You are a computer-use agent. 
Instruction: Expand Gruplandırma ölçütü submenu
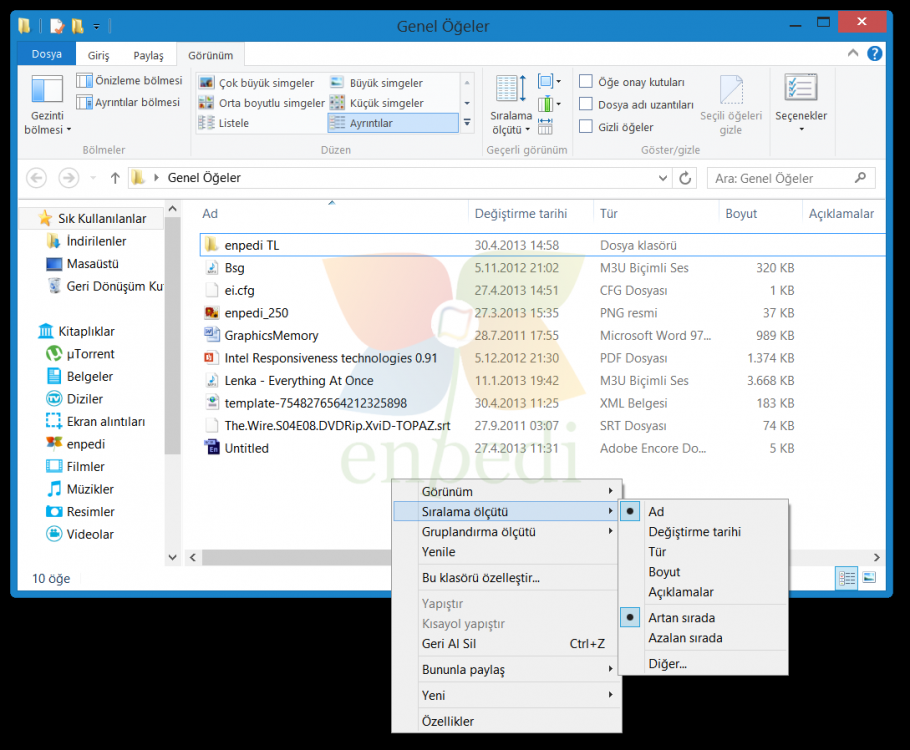507,532
